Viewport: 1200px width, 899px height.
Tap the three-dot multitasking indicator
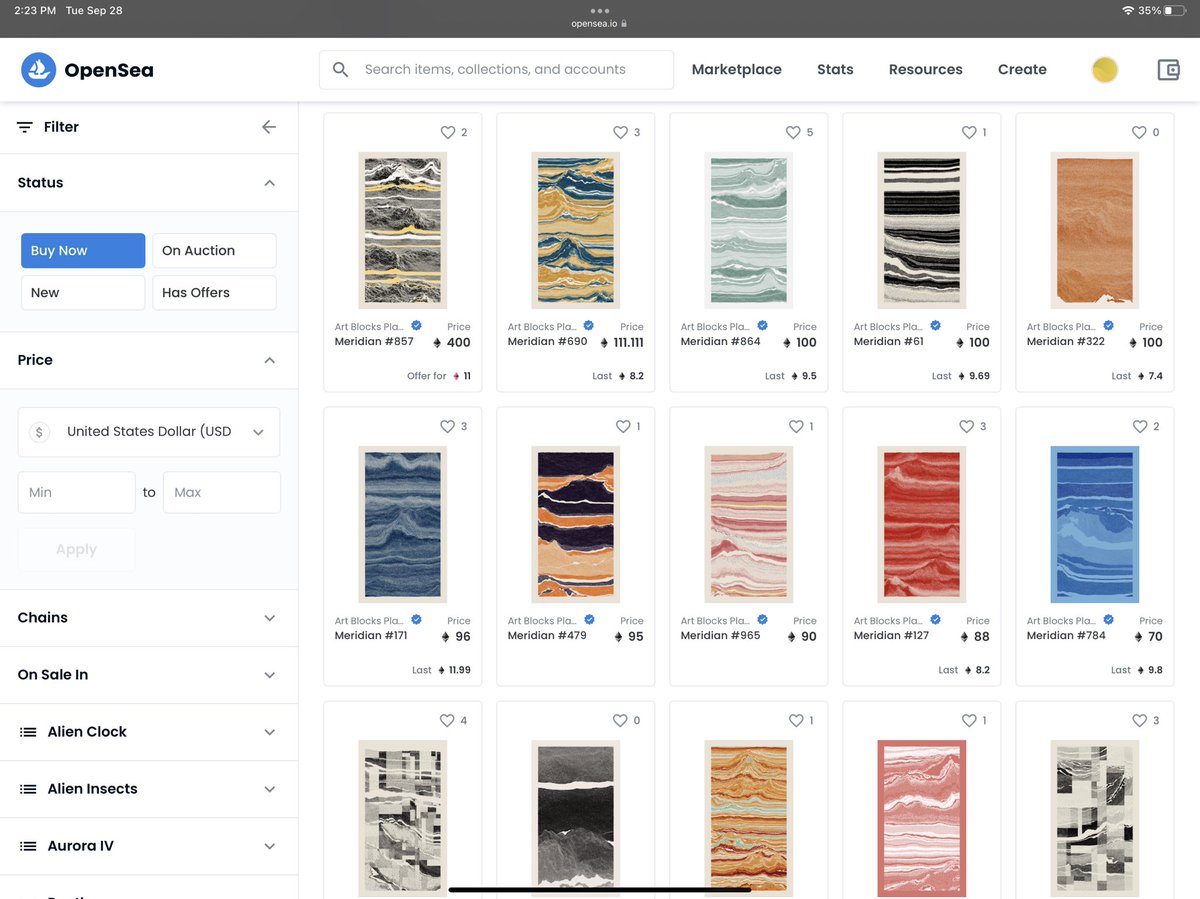click(x=600, y=10)
